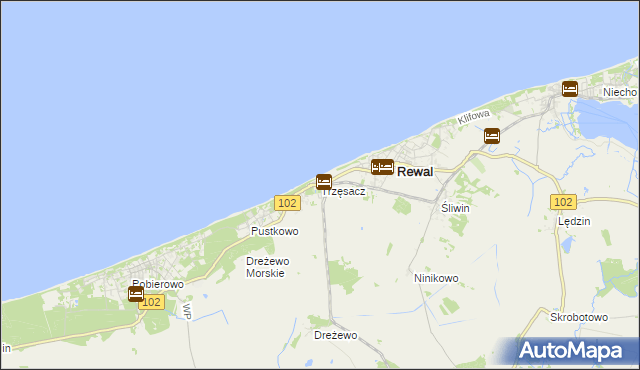Click the hotel icon at Trzęsacz
Image resolution: width=640 pixels, height=370 pixels.
pyautogui.click(x=324, y=182)
